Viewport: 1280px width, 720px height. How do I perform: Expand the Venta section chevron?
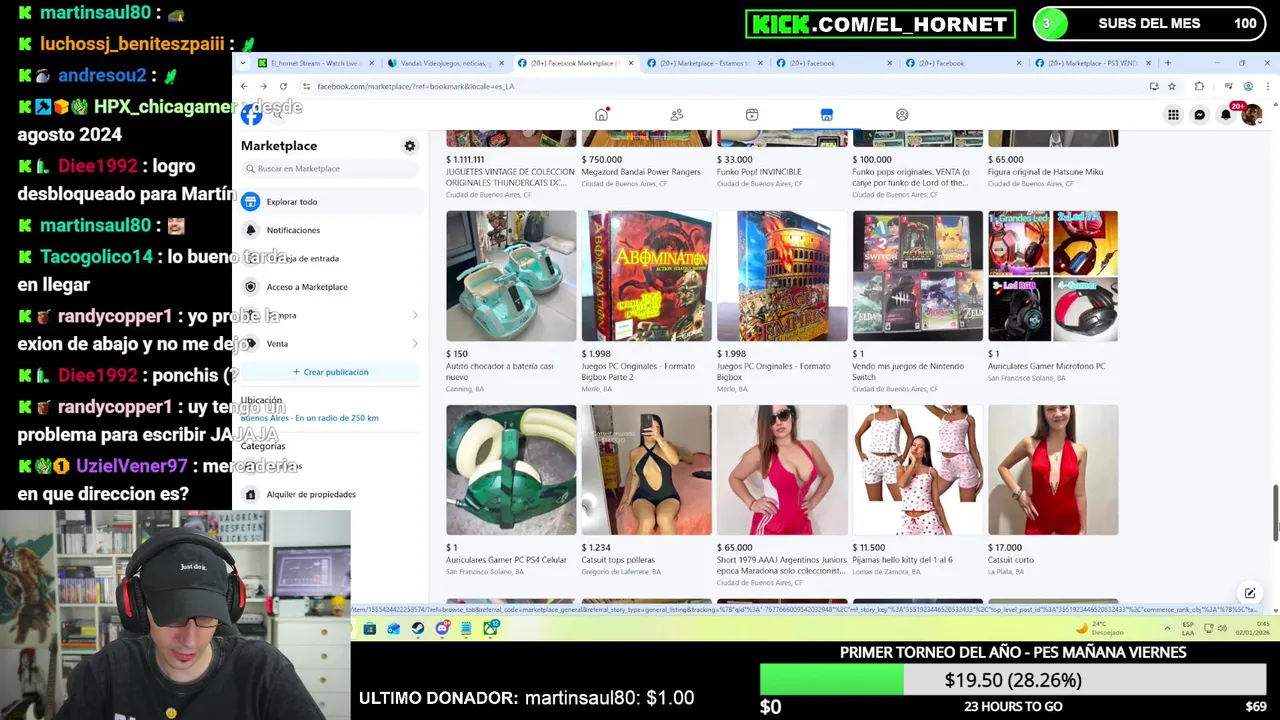(x=415, y=344)
